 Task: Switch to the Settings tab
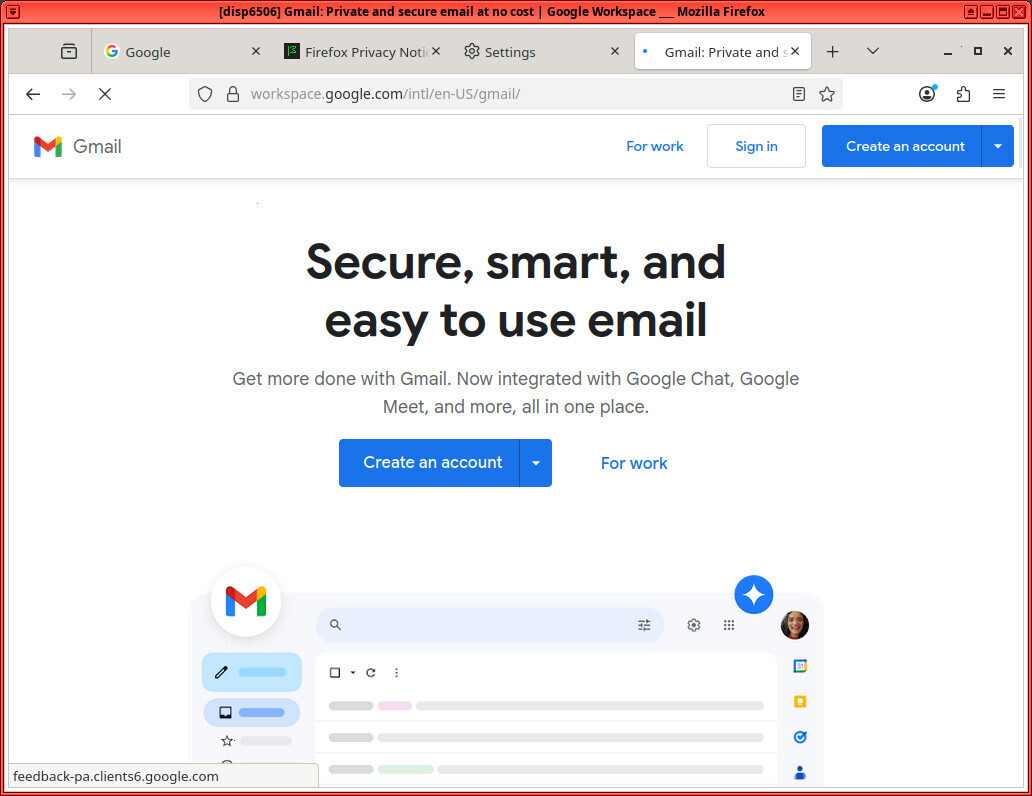click(530, 52)
